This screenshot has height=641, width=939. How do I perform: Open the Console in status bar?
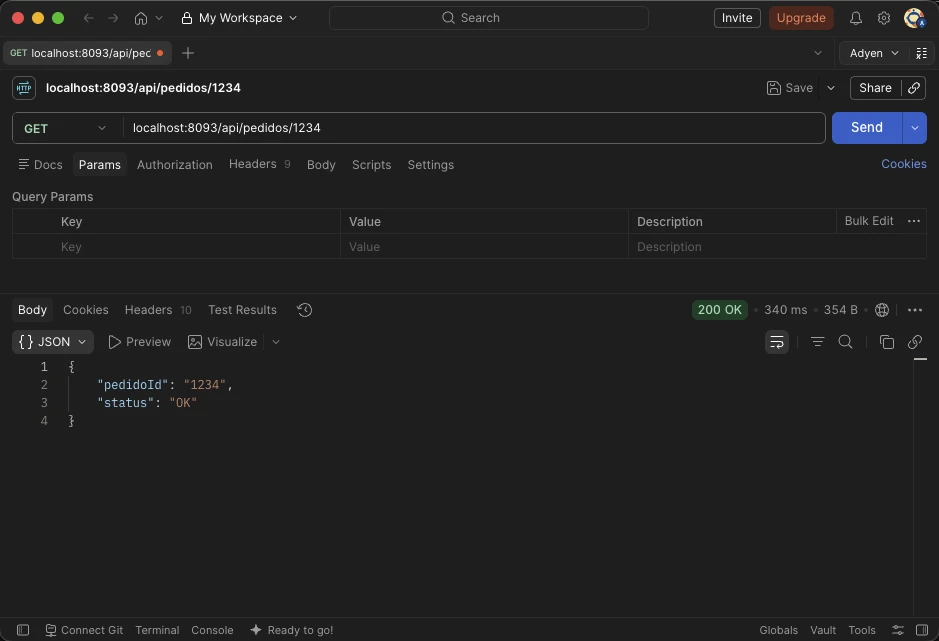[x=212, y=630]
